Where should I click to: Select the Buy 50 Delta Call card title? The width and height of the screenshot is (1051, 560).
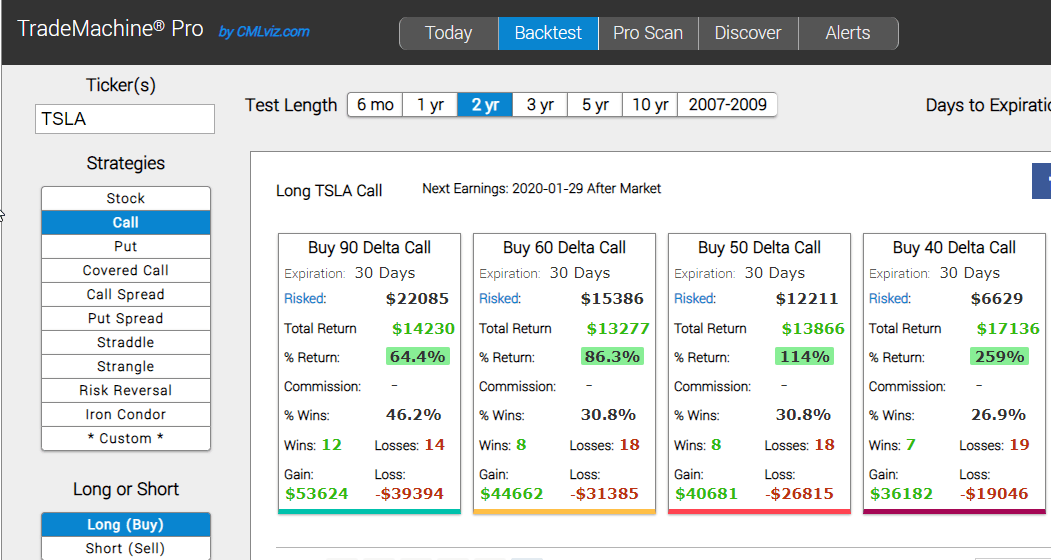click(x=759, y=247)
